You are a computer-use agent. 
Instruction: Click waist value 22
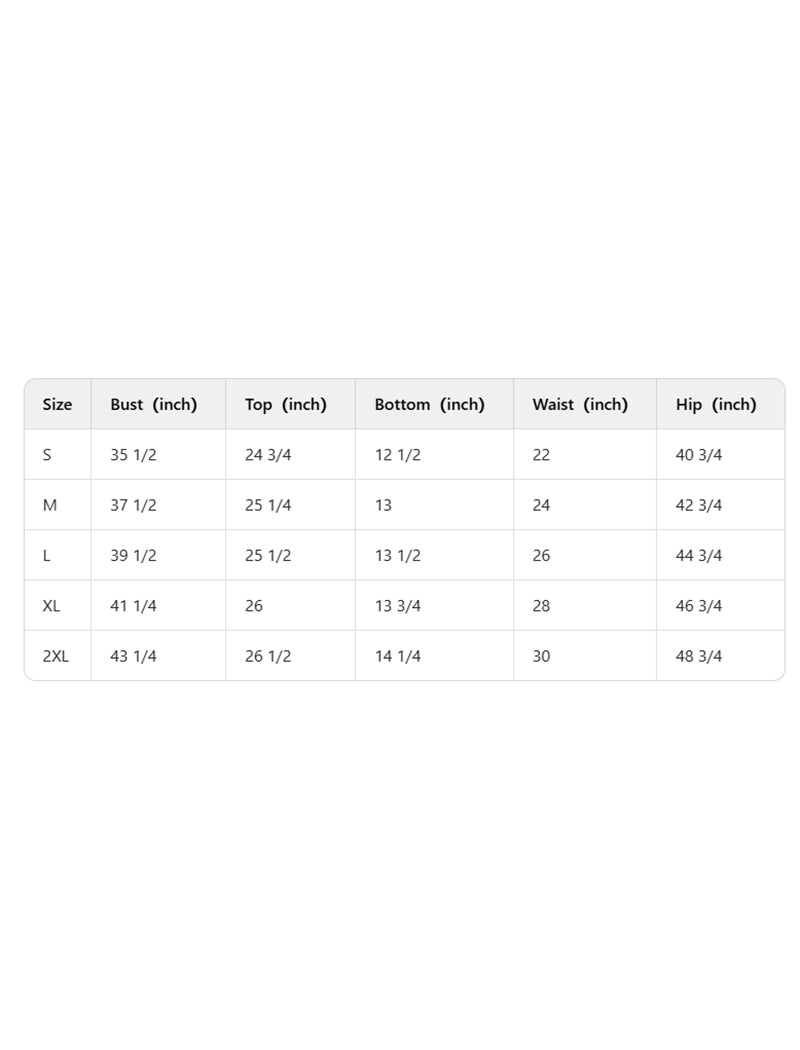(541, 455)
